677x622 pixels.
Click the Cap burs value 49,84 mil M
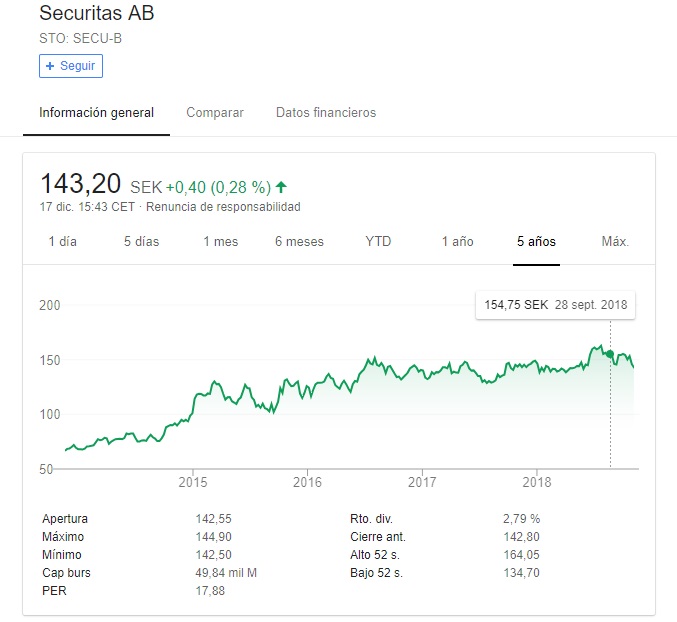pyautogui.click(x=226, y=573)
